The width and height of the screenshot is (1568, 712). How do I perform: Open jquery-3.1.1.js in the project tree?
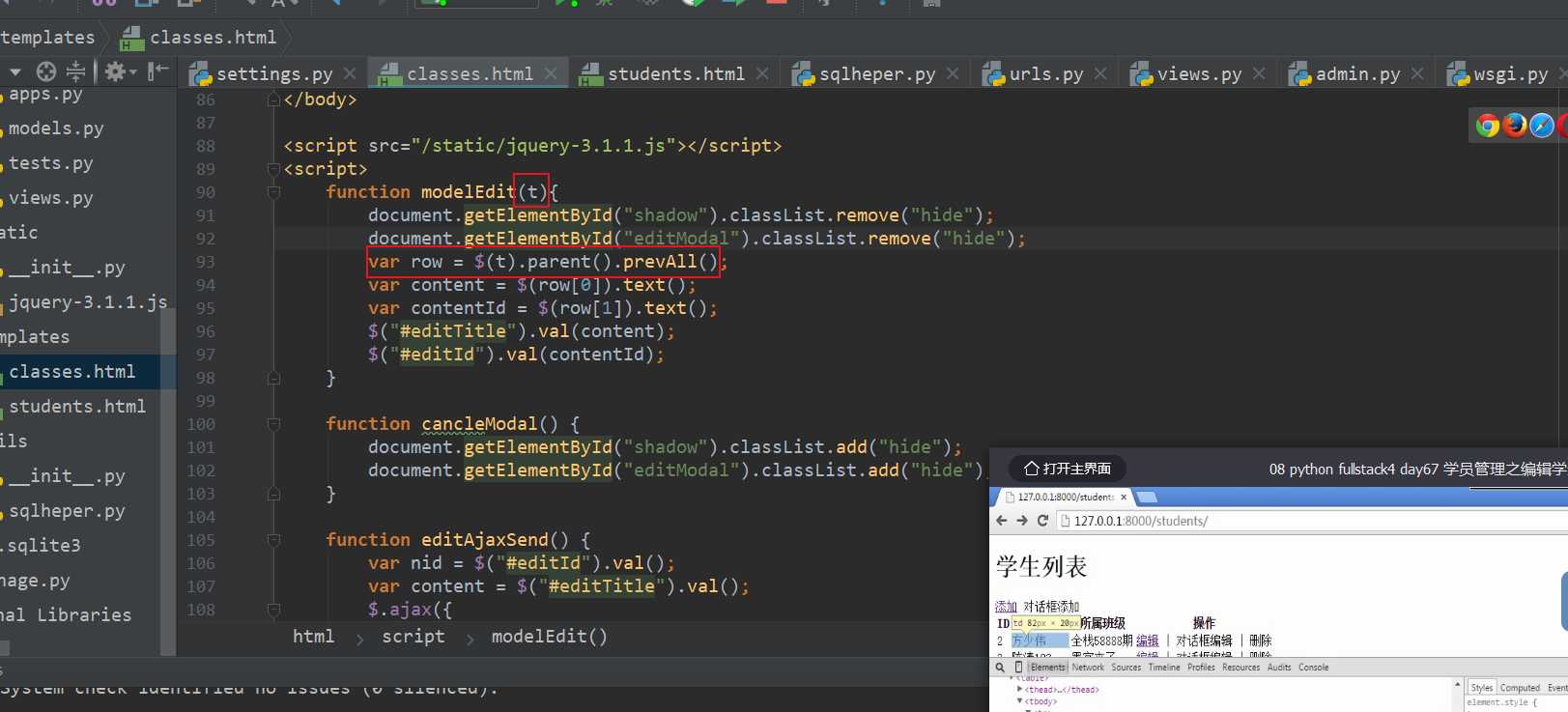click(88, 302)
